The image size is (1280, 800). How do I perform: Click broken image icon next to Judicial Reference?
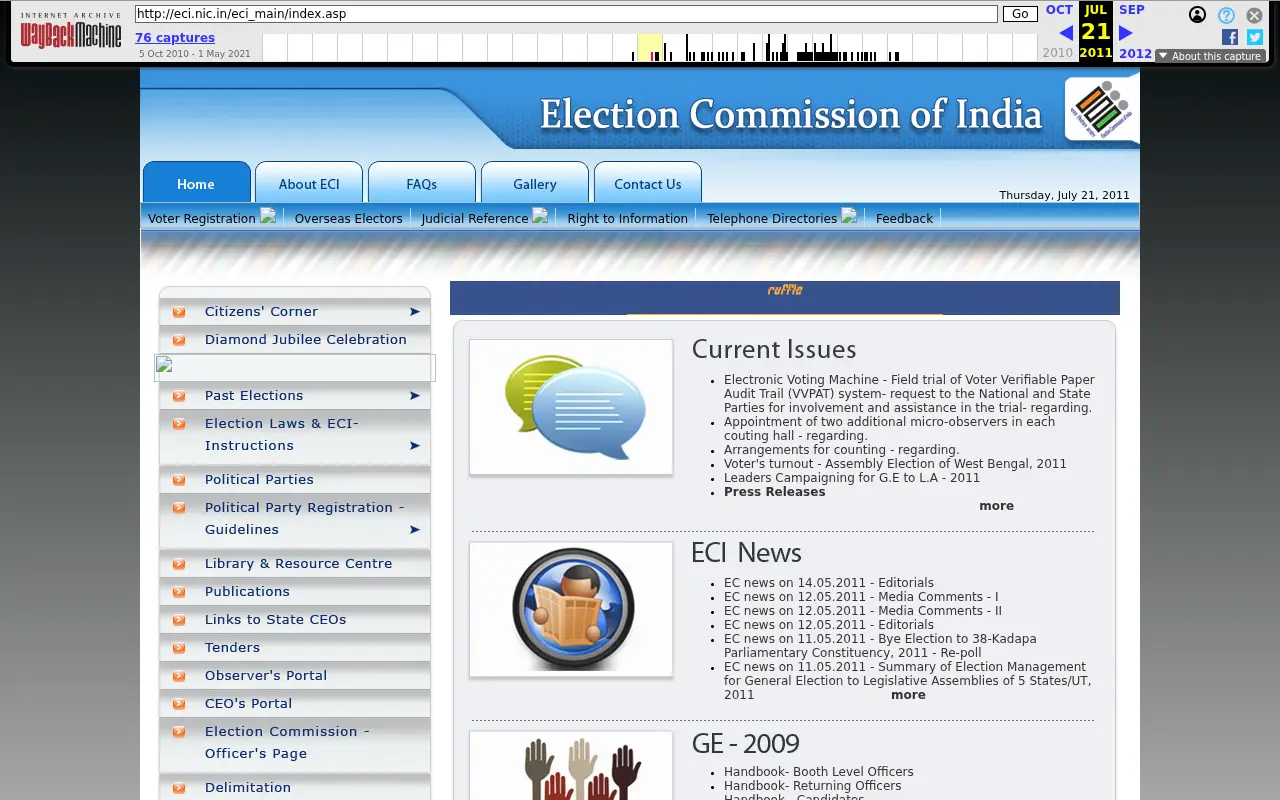[540, 215]
